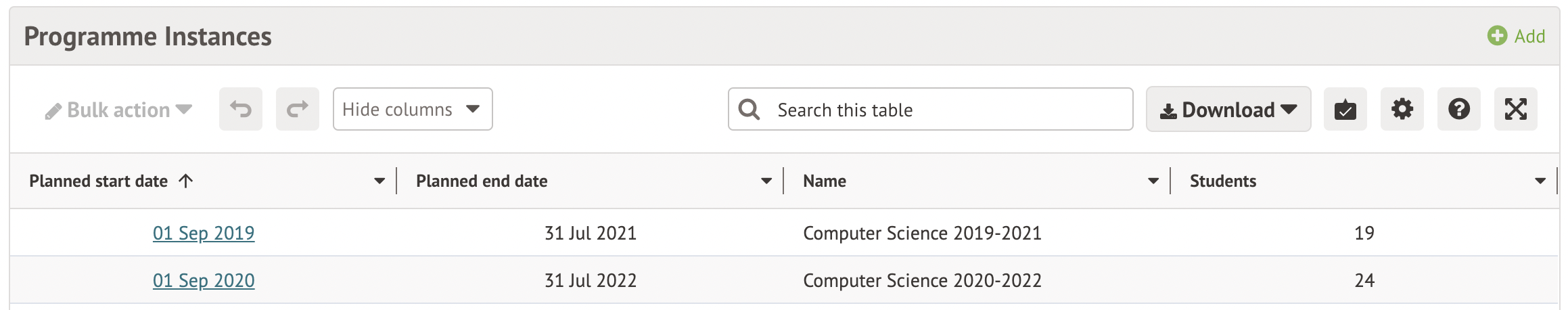Click the green Add plus icon
Screen dimensions: 1568x310
pos(1496,36)
